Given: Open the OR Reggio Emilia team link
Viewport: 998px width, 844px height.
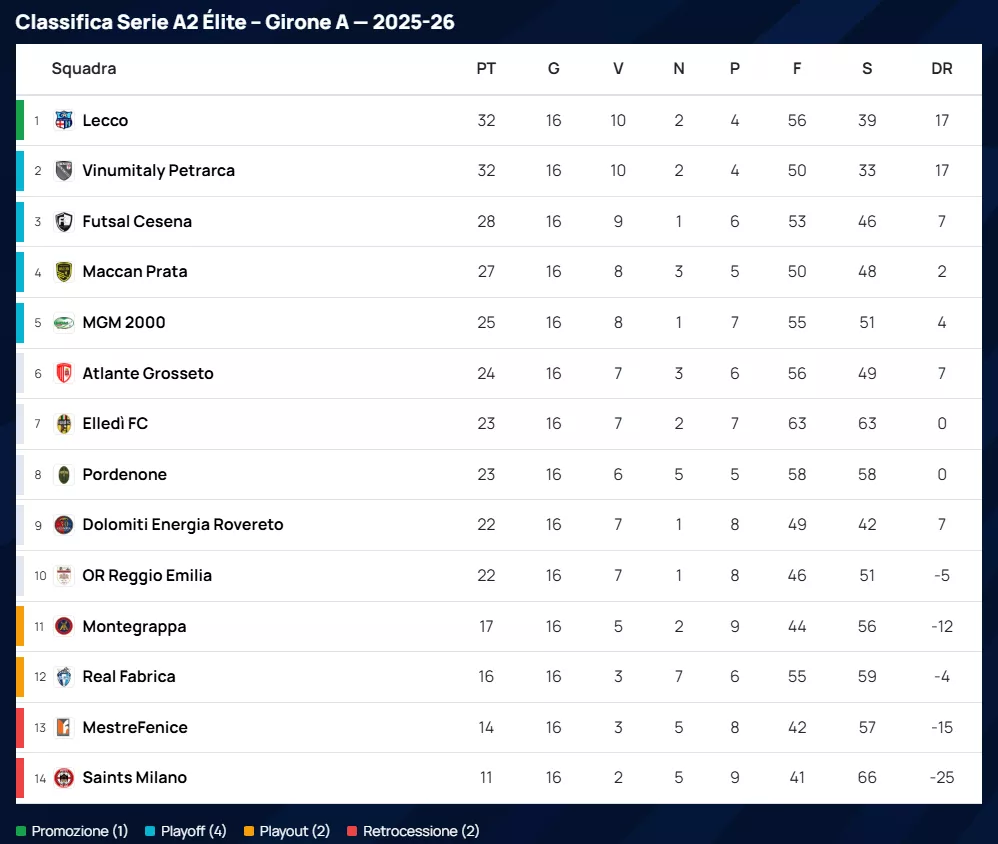Looking at the screenshot, I should pyautogui.click(x=147, y=576).
